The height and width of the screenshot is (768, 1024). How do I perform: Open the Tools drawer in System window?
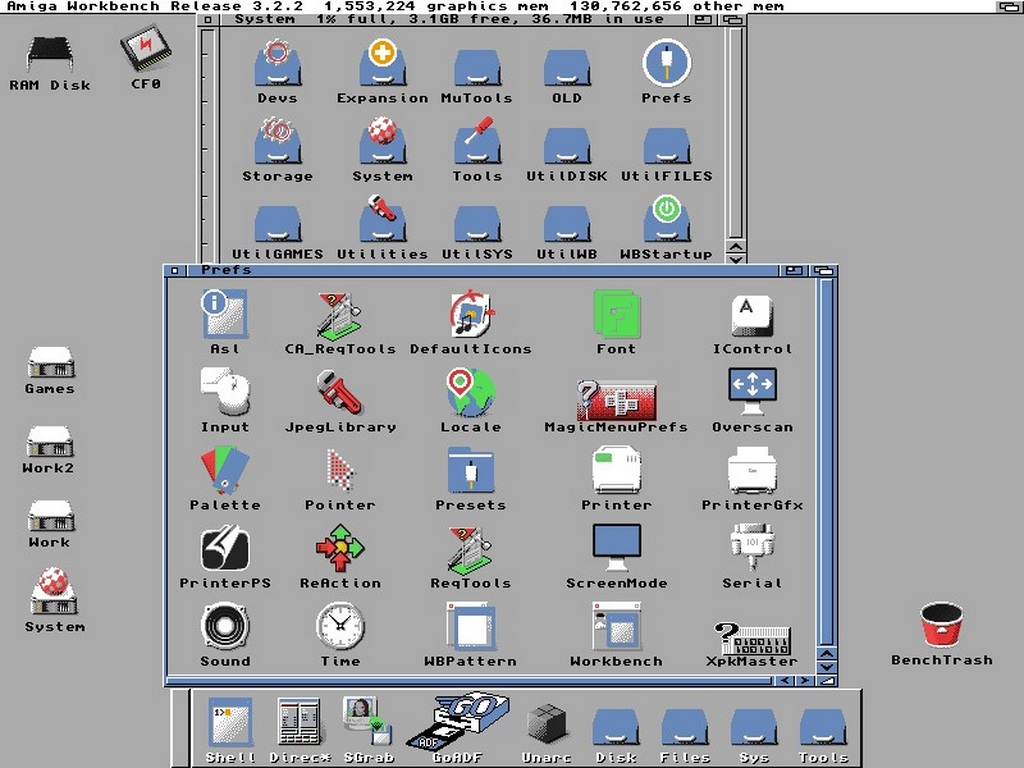point(478,140)
